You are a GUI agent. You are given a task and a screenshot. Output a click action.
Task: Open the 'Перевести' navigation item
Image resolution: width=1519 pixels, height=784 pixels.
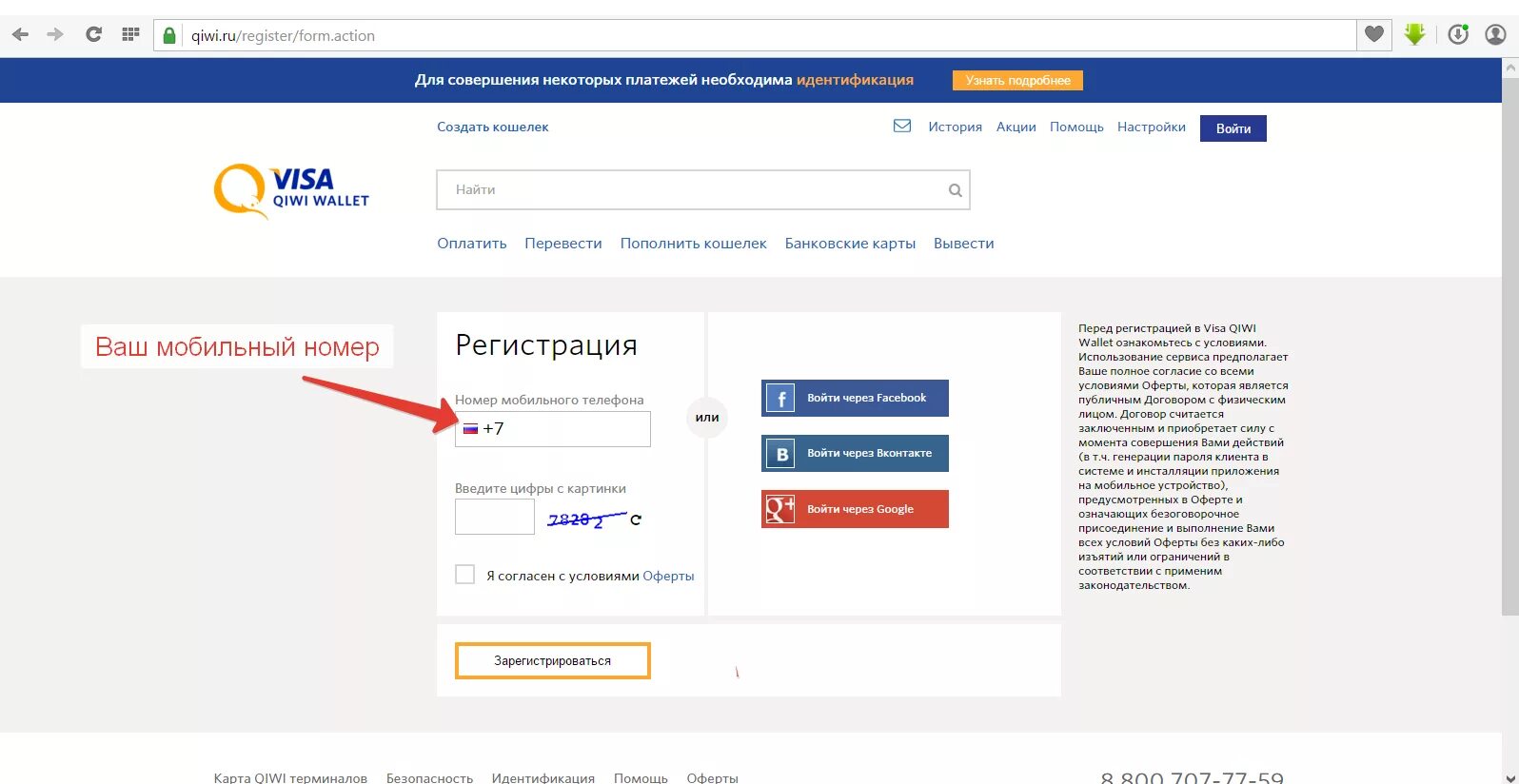click(x=563, y=244)
